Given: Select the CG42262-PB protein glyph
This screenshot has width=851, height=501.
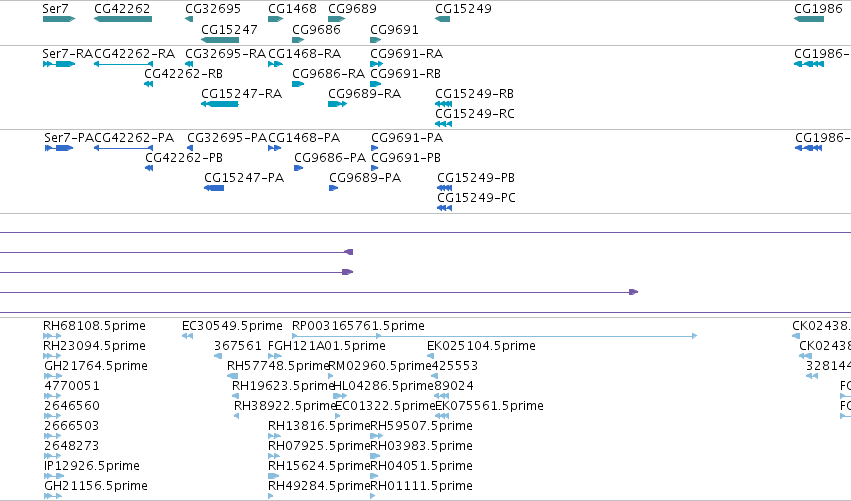Looking at the screenshot, I should pyautogui.click(x=149, y=168).
